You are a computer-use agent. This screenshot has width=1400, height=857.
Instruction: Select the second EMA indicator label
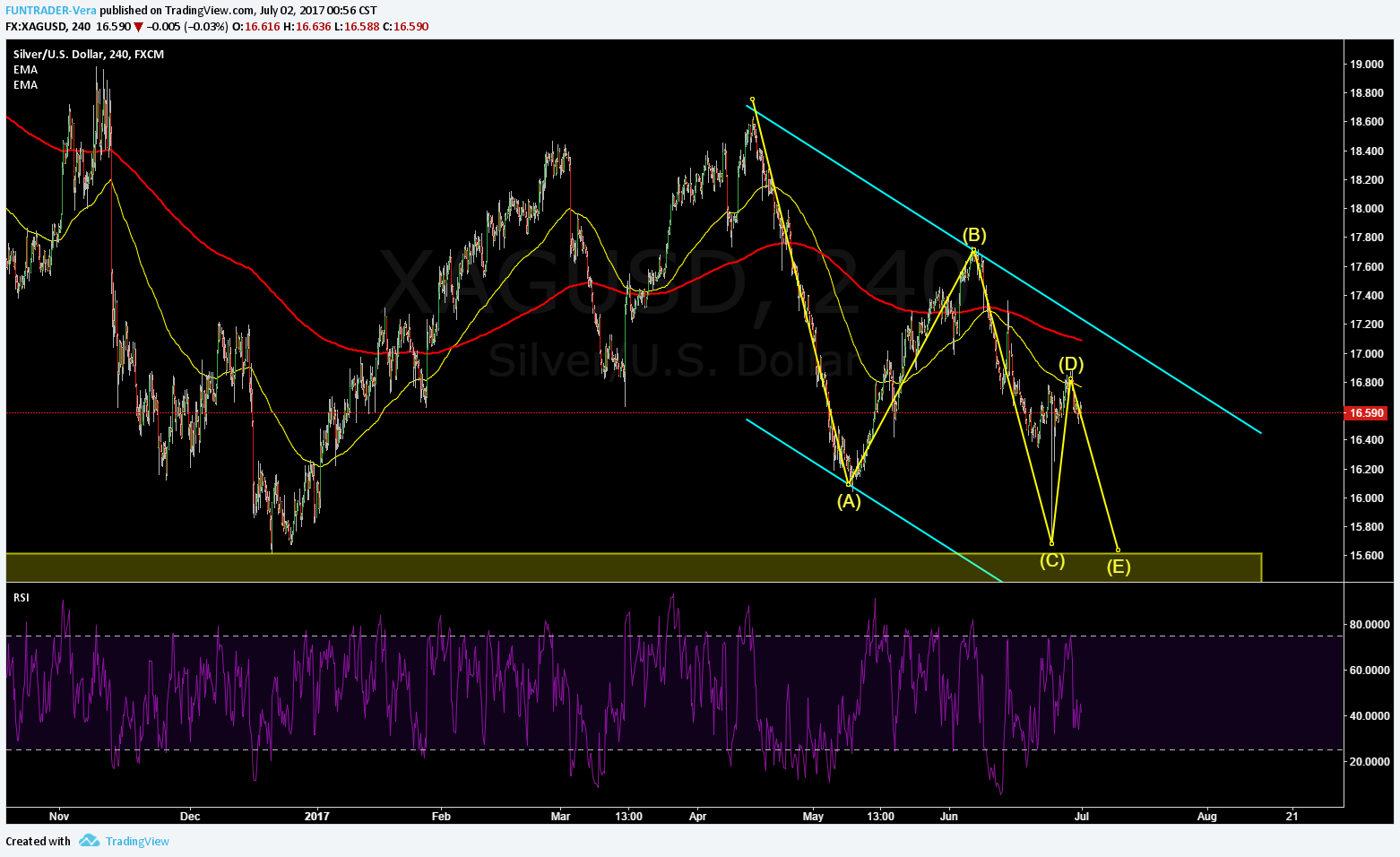point(25,84)
